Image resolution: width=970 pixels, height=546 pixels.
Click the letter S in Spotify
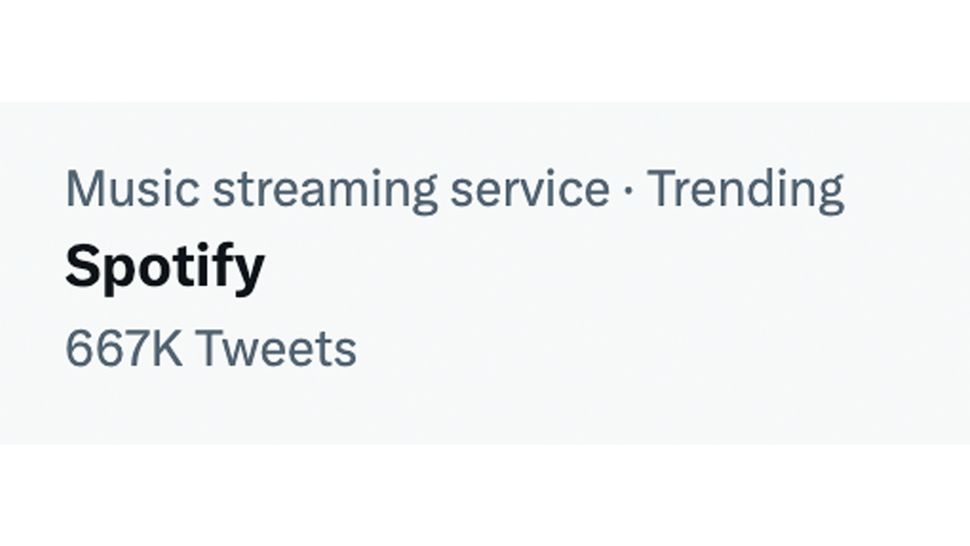tap(82, 267)
